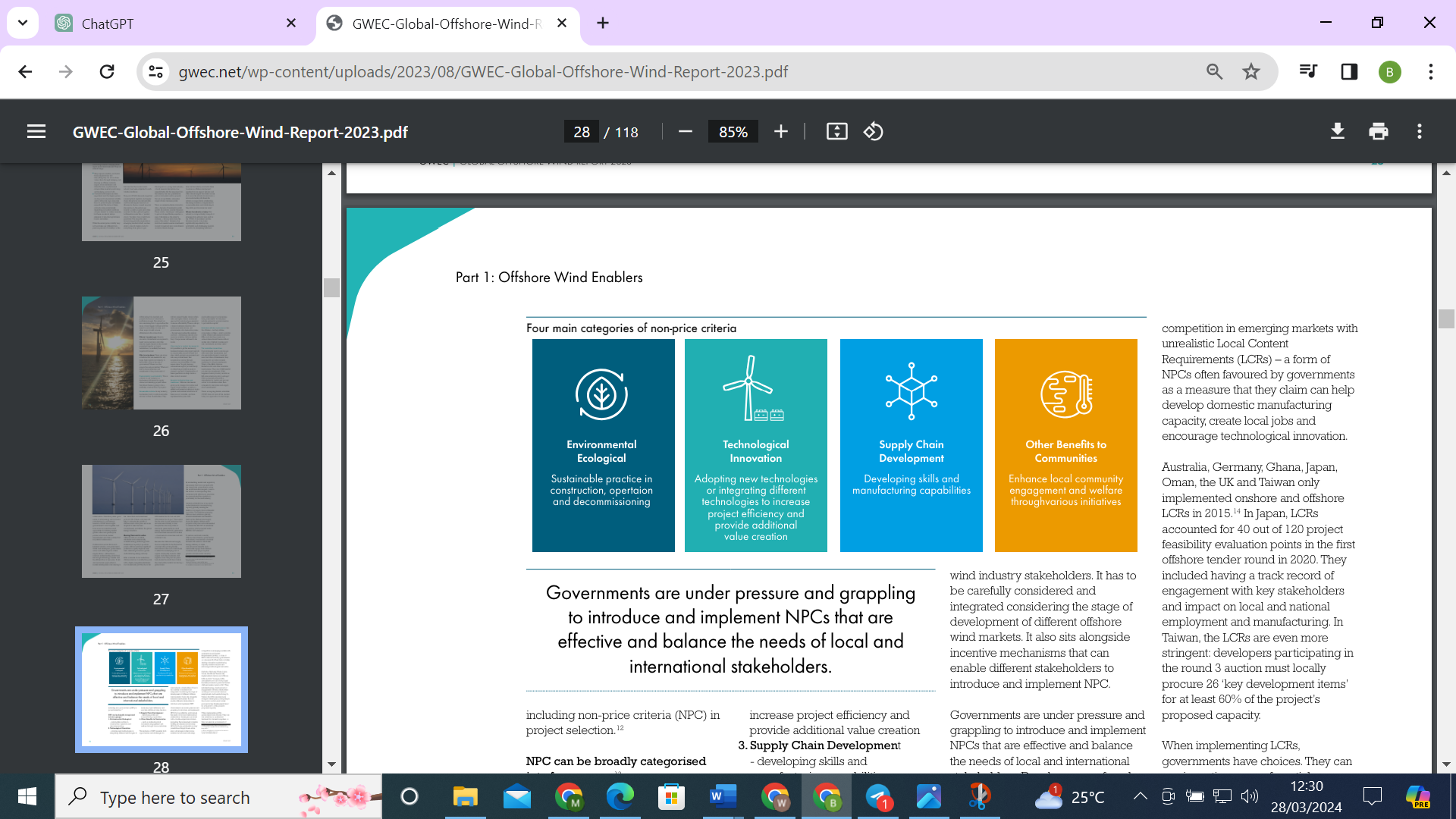Image resolution: width=1456 pixels, height=819 pixels.
Task: Open the PDF viewer's more options menu
Action: tap(1419, 131)
